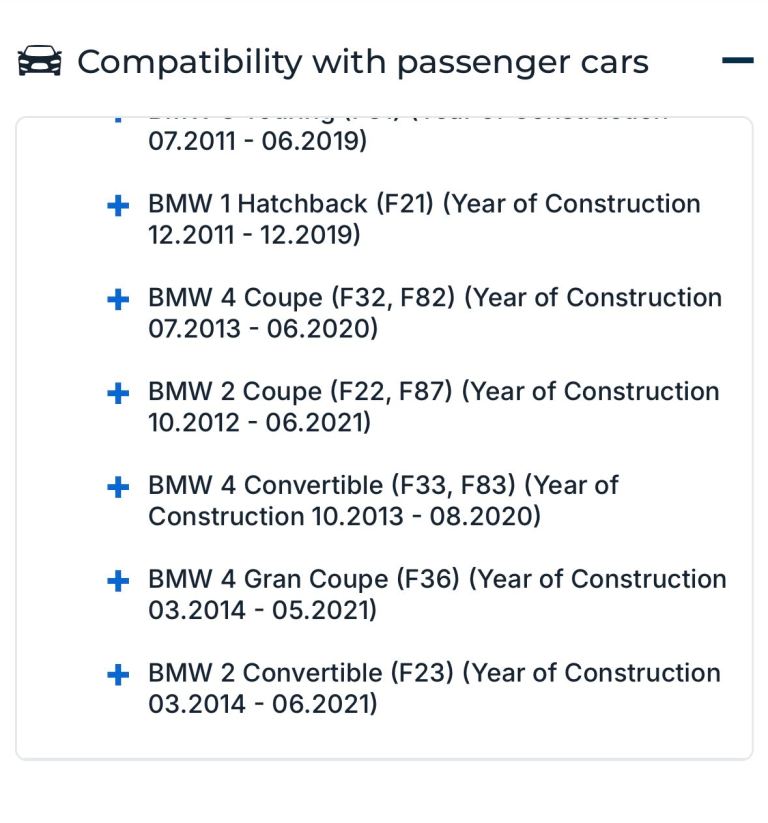Open the BMW 4 Coupe (F32, F82) entry text

pyautogui.click(x=435, y=313)
